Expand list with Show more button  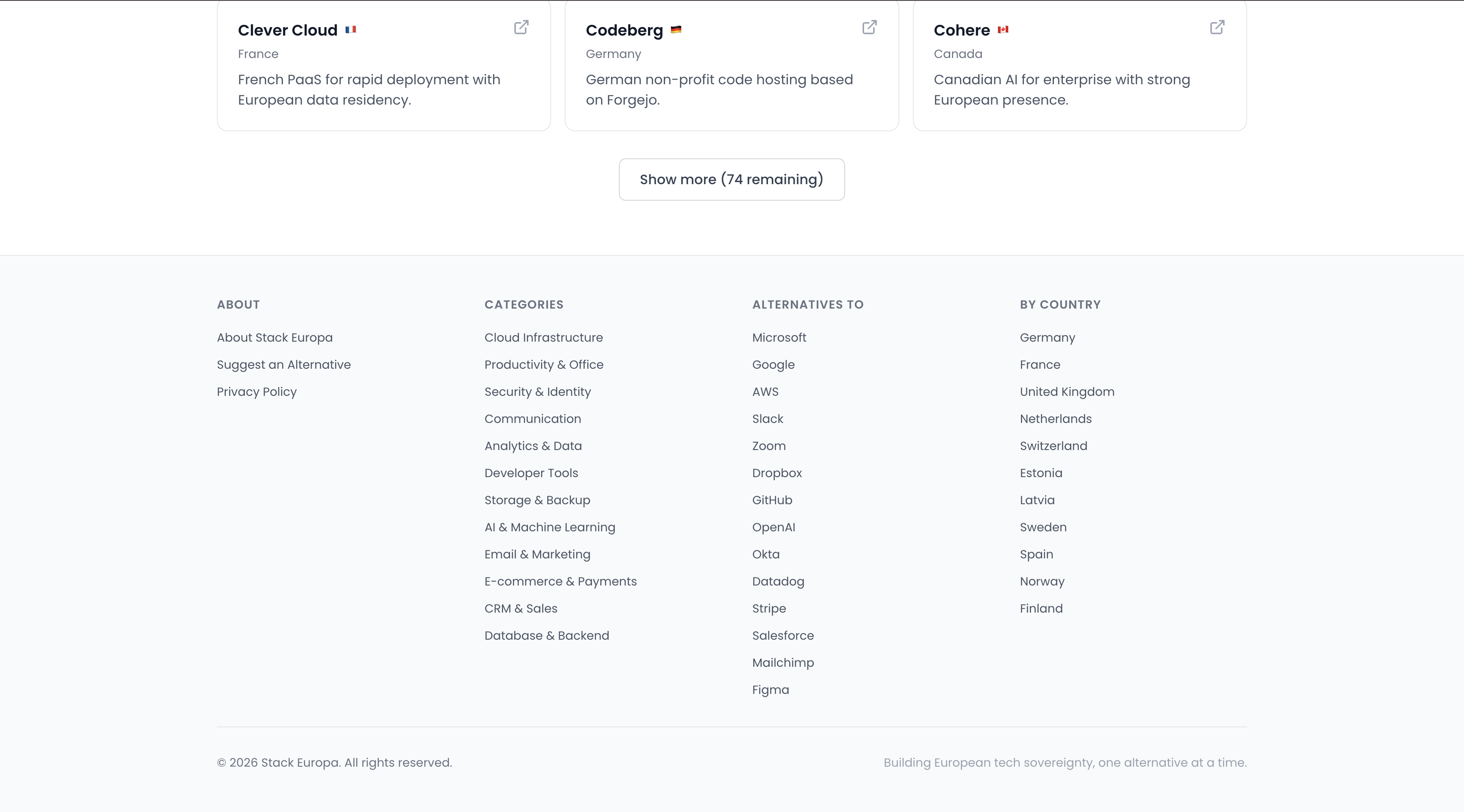point(732,180)
